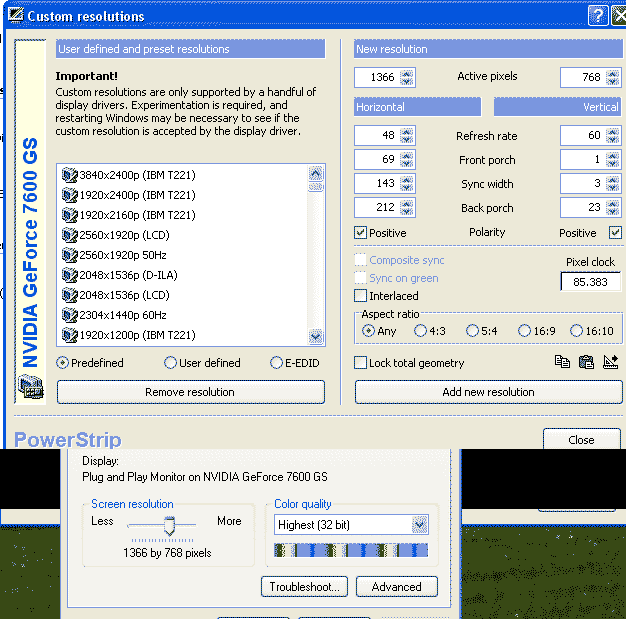Click the vertical back porch 23 spinner
Image resolution: width=626 pixels, height=619 pixels.
click(613, 207)
